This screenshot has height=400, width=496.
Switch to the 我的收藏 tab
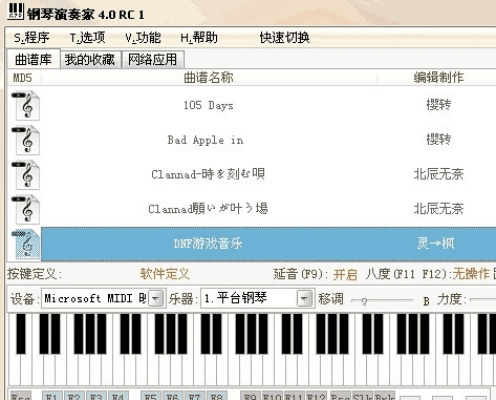tap(90, 59)
